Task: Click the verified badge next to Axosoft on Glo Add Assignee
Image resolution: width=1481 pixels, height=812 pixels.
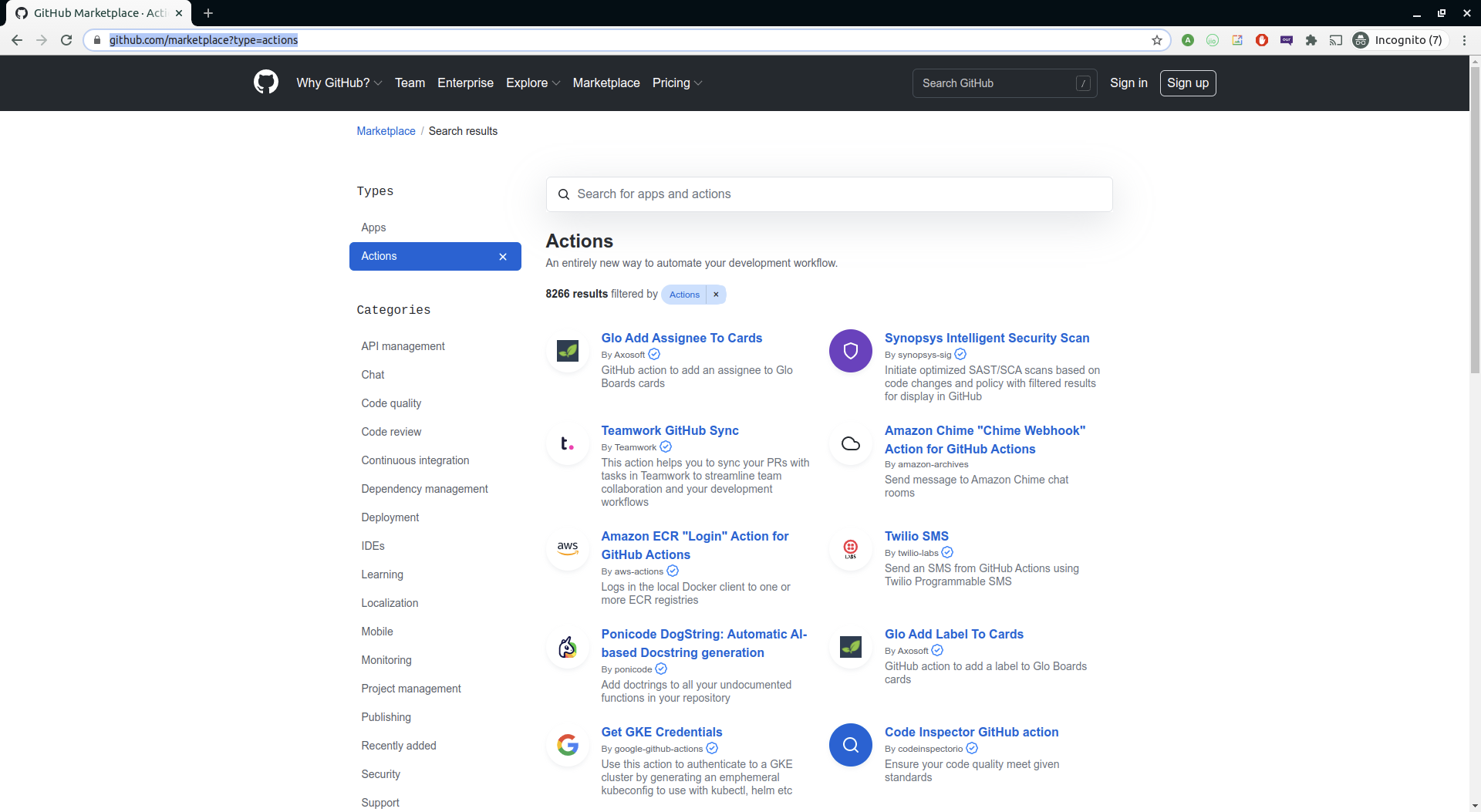Action: tap(654, 354)
